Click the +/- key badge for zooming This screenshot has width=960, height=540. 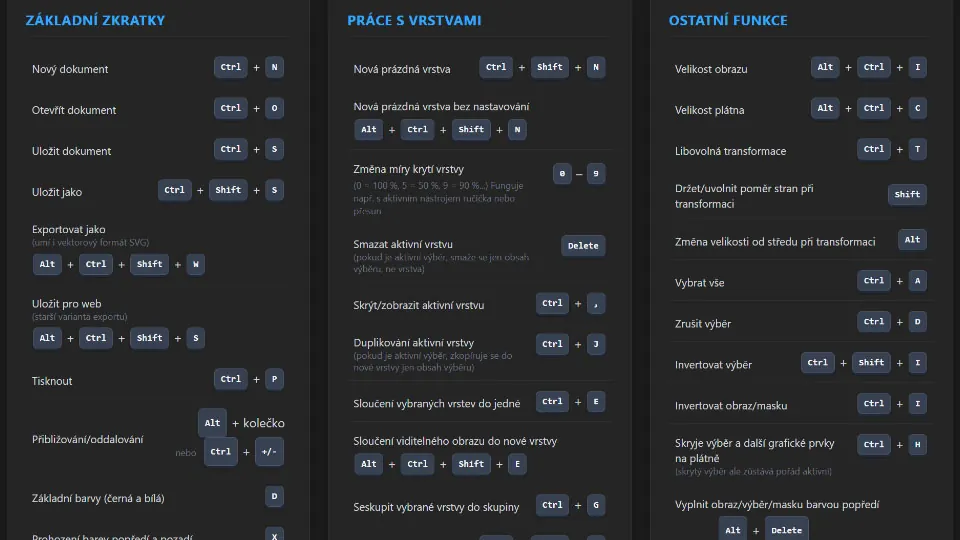[269, 452]
